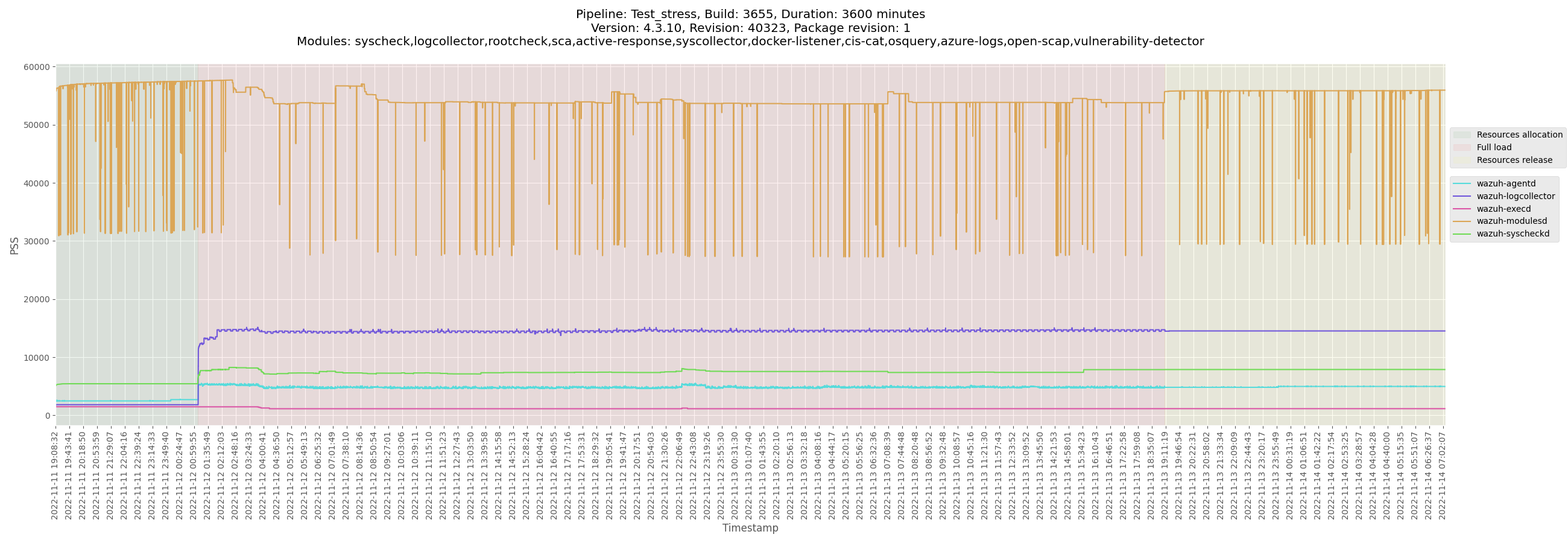This screenshot has height=543, width=1568.
Task: Click the Version 4.3.10 subtitle line
Action: (750, 28)
